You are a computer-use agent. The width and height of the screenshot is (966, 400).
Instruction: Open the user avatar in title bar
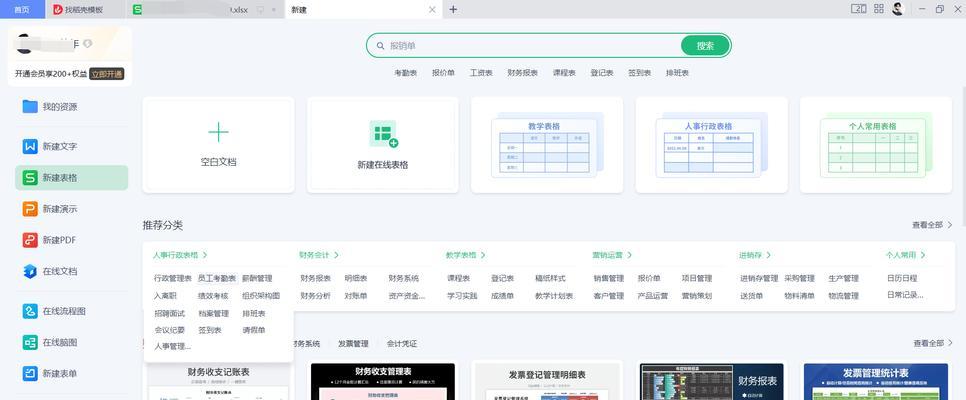click(898, 9)
